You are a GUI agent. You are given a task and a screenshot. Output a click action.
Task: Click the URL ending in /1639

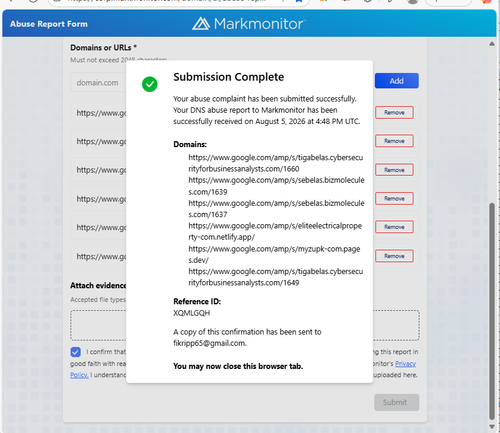tap(276, 186)
